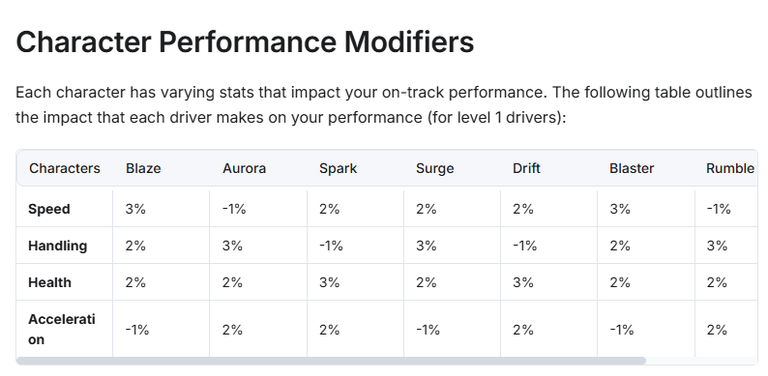
Task: Click Surge's Acceleration value cell
Action: pos(452,329)
